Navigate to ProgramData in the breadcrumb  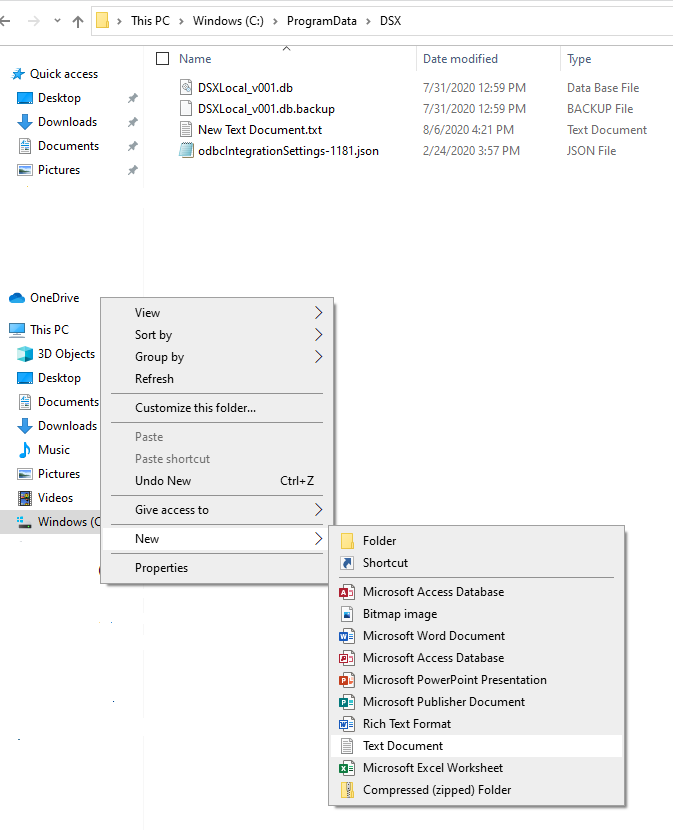click(x=321, y=21)
